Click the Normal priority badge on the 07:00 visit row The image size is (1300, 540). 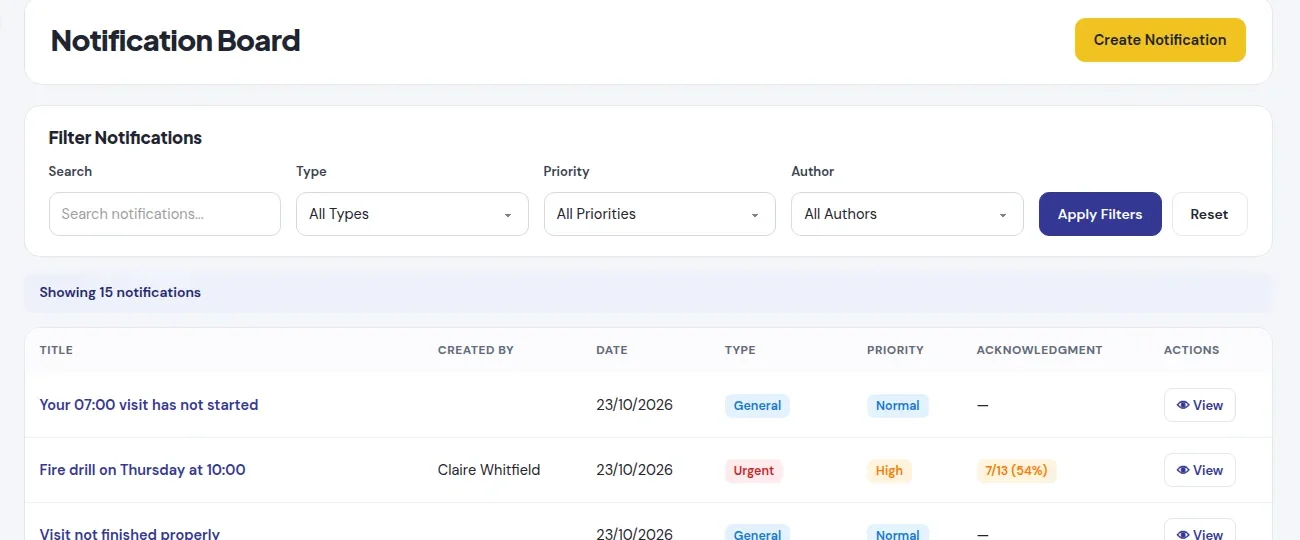897,405
